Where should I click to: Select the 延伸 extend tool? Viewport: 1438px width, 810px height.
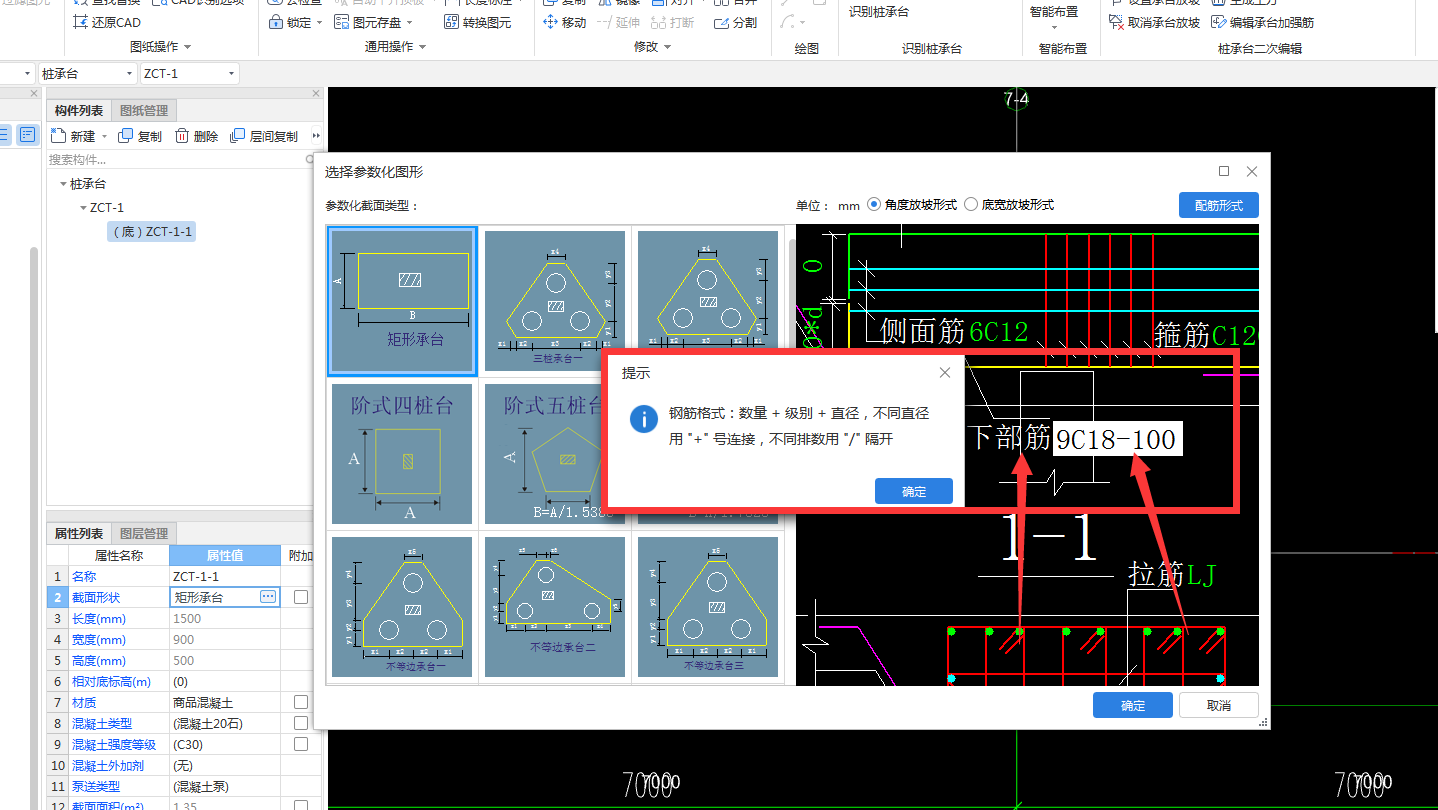coord(618,22)
